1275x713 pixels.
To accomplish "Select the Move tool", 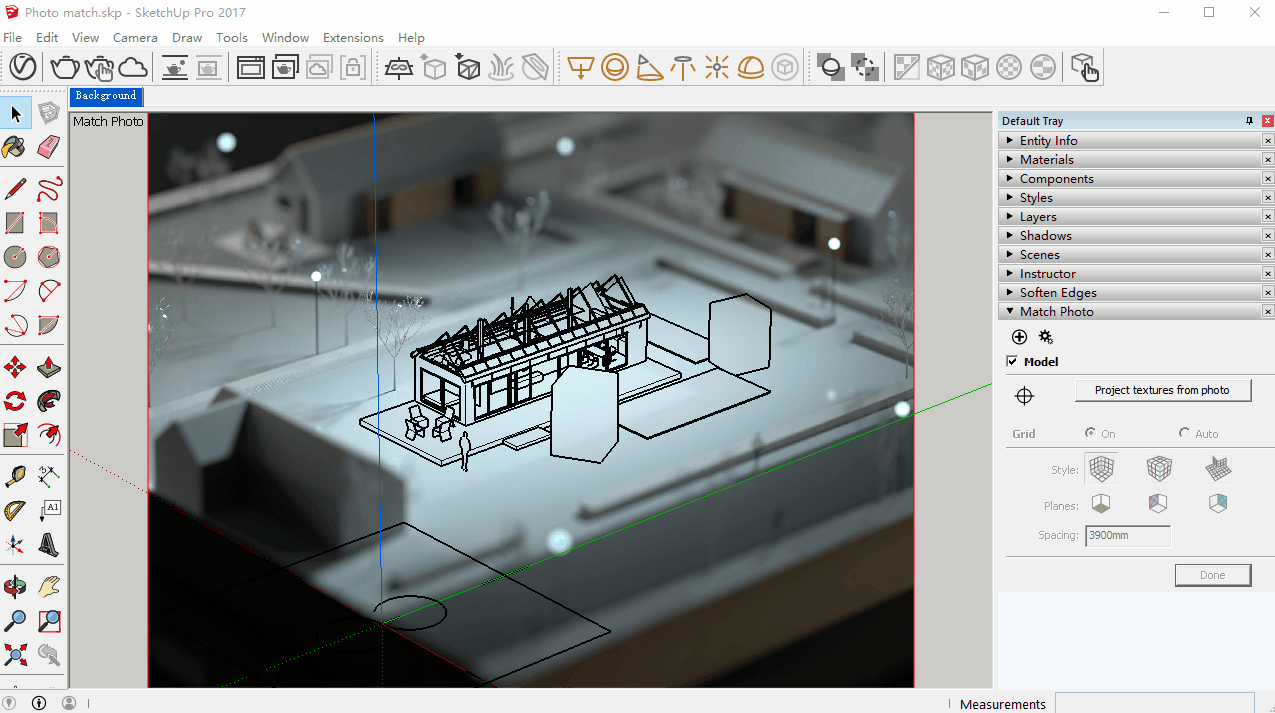I will tap(15, 367).
